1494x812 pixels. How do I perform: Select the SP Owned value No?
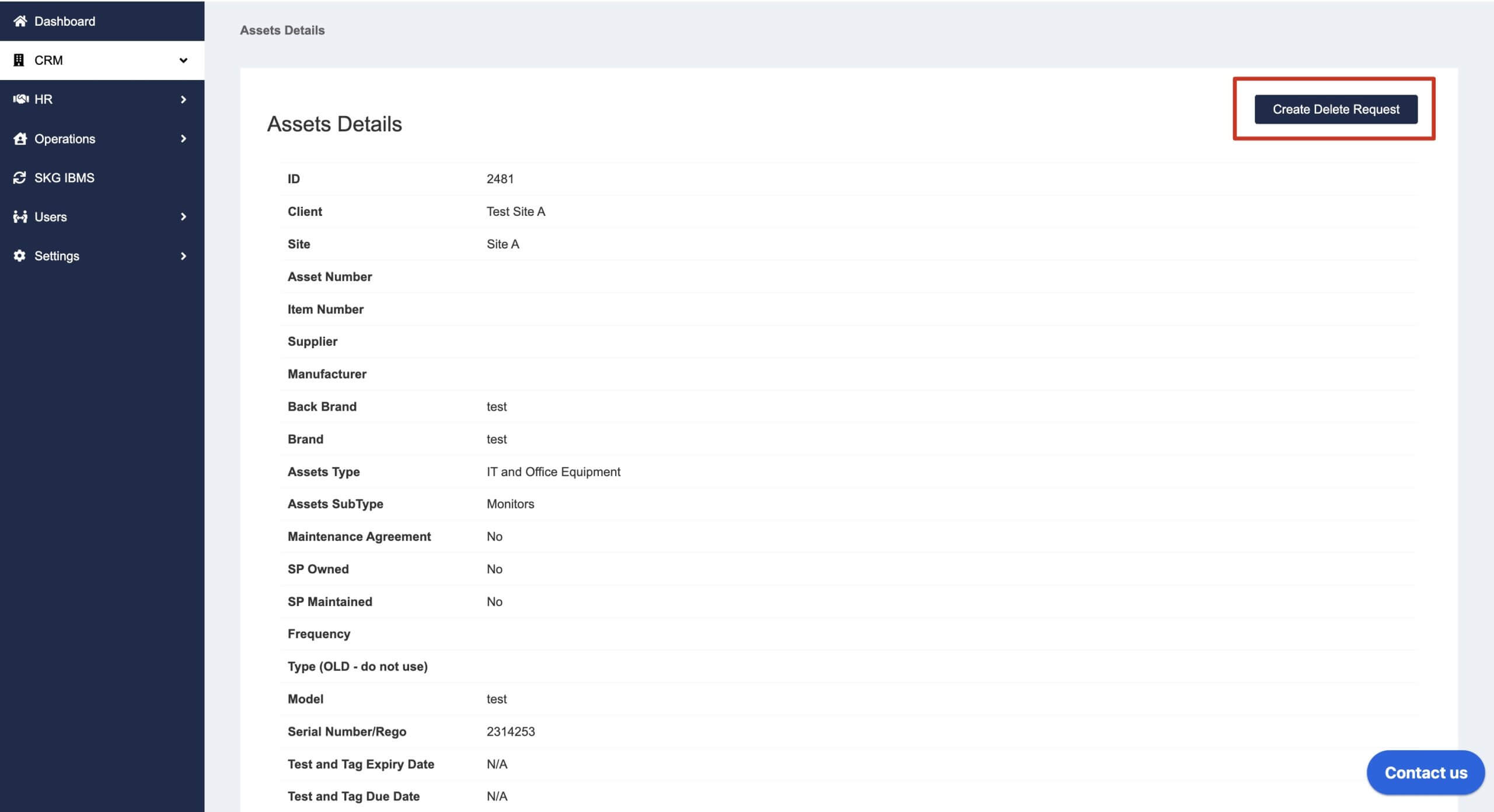(494, 569)
